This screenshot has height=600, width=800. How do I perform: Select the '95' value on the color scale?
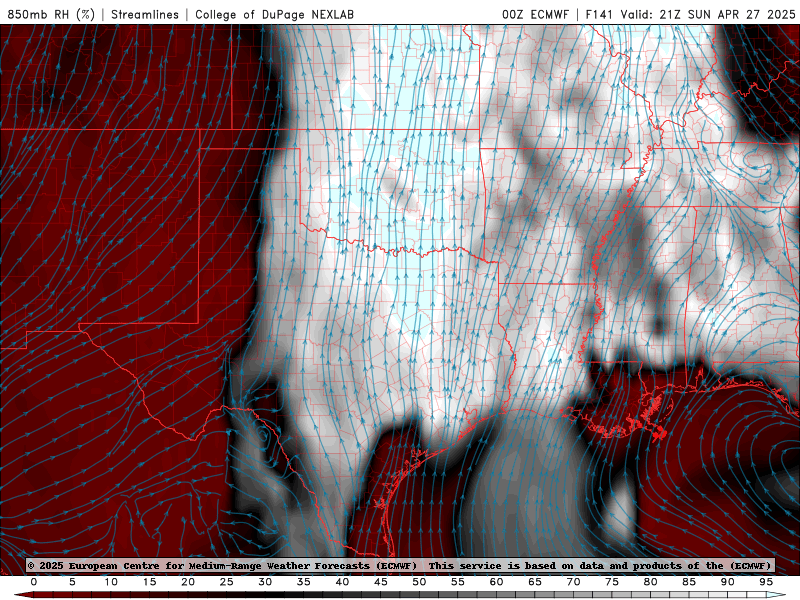pos(766,582)
